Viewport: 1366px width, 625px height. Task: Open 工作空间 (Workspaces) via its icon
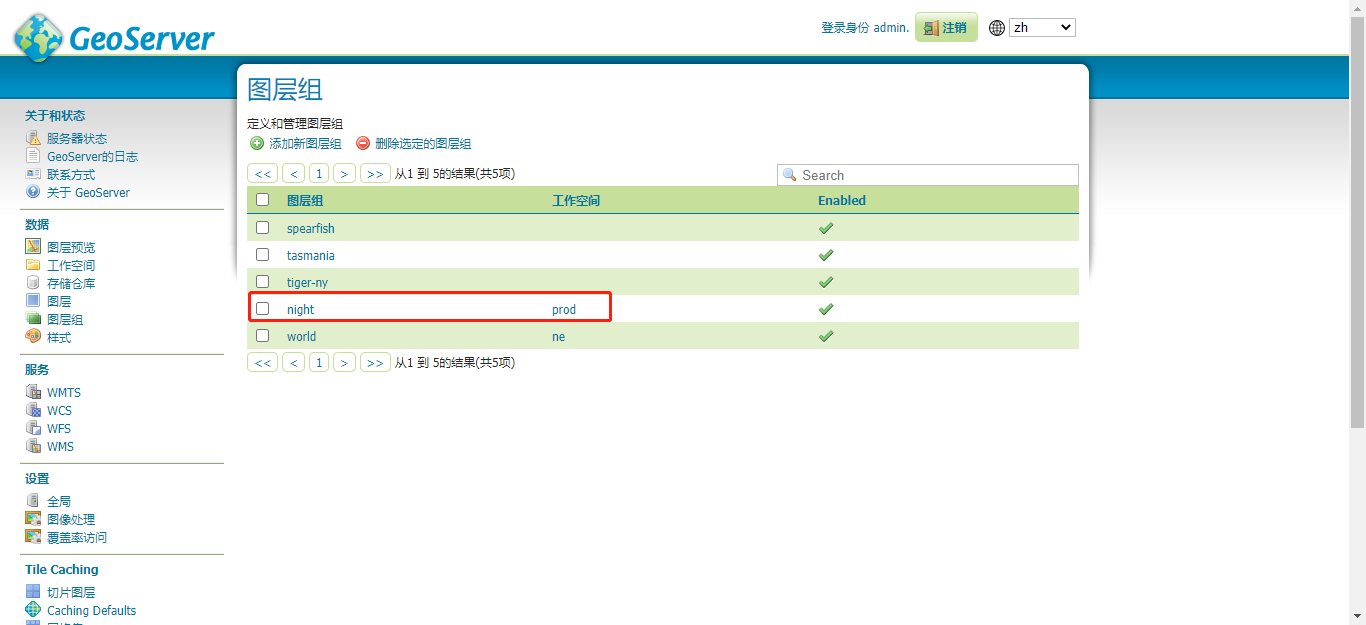[x=33, y=264]
